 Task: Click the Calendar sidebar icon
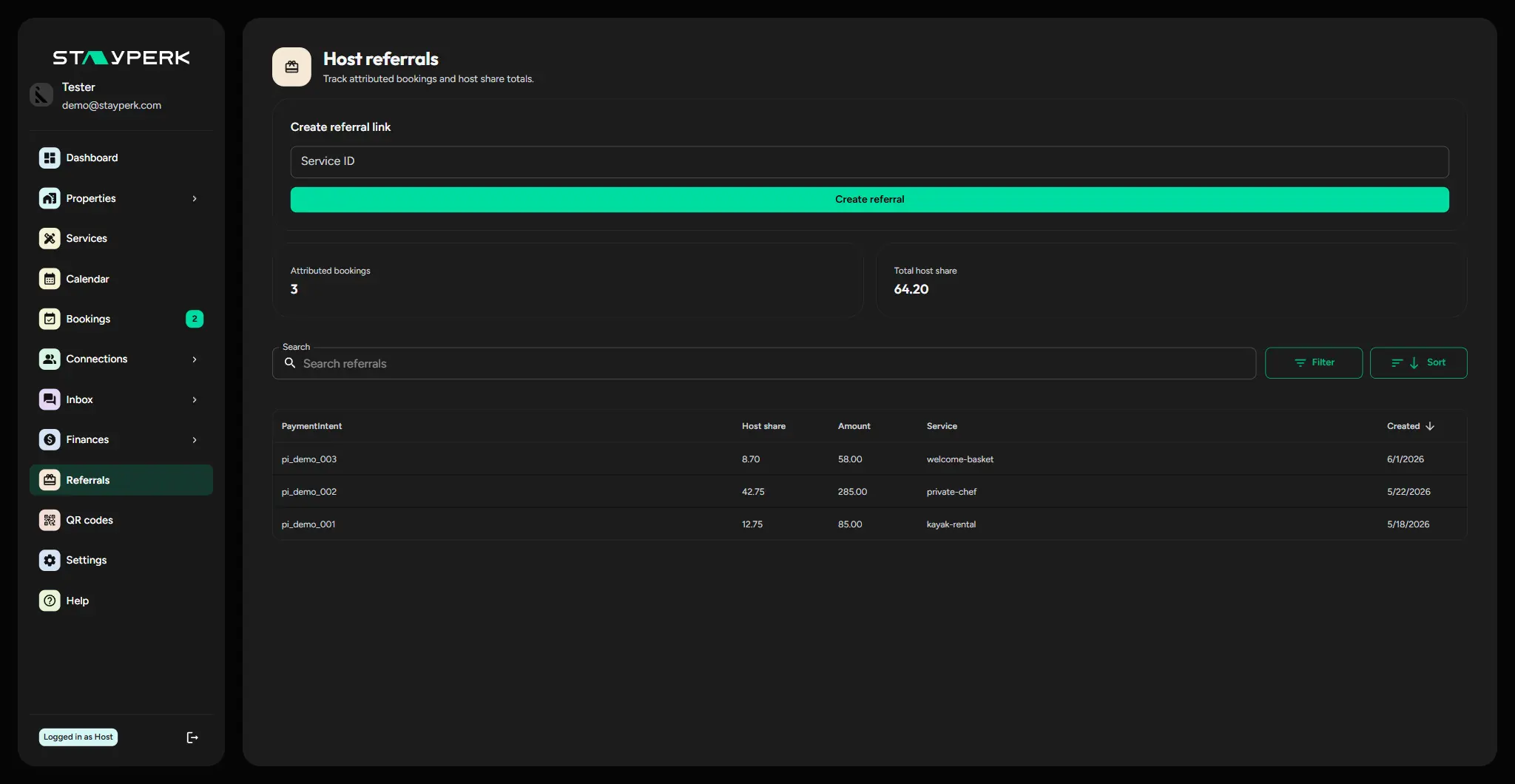pos(50,279)
